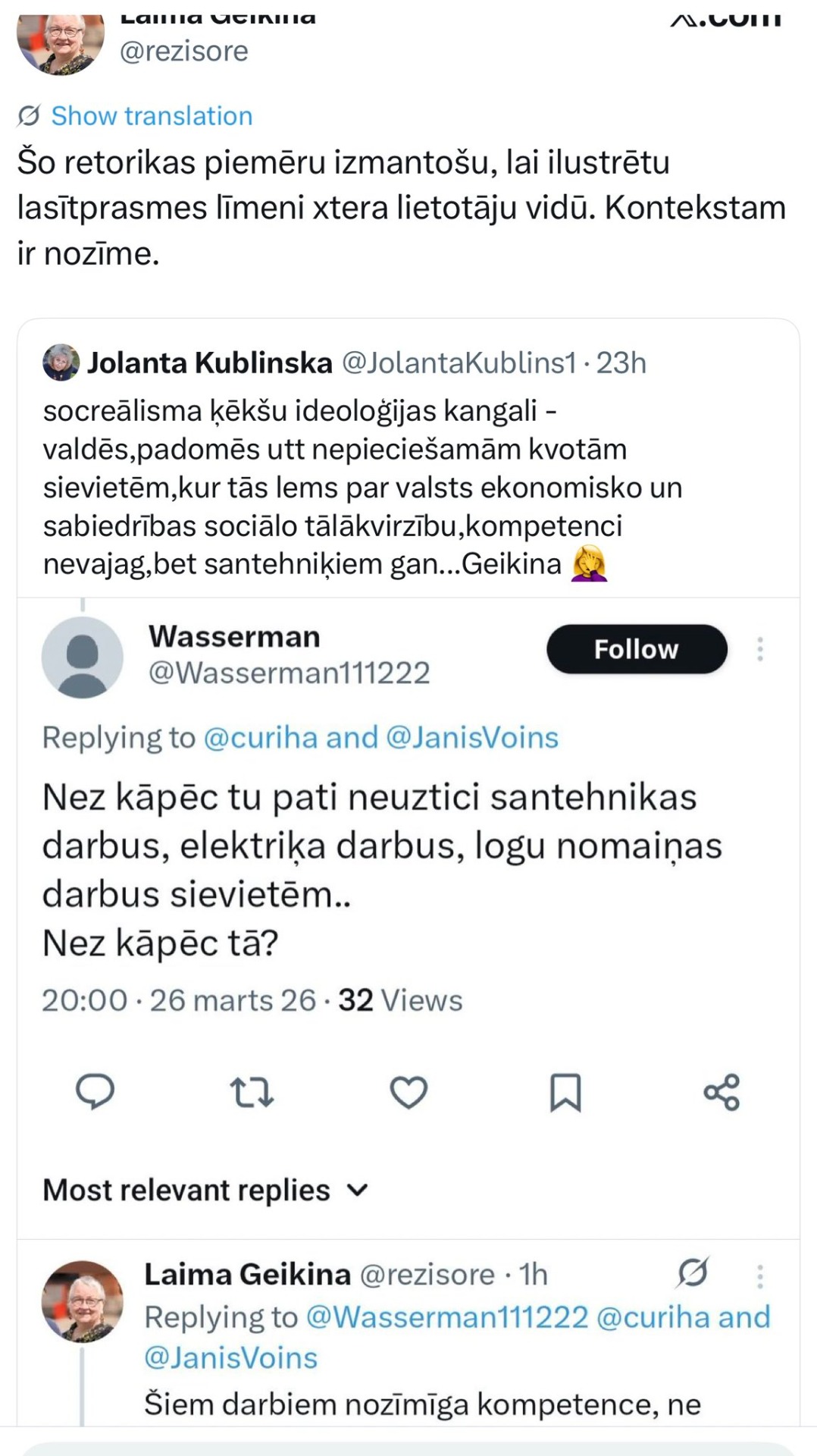Open three-dot menu beside Follow button
Image resolution: width=817 pixels, height=1456 pixels.
tap(759, 649)
